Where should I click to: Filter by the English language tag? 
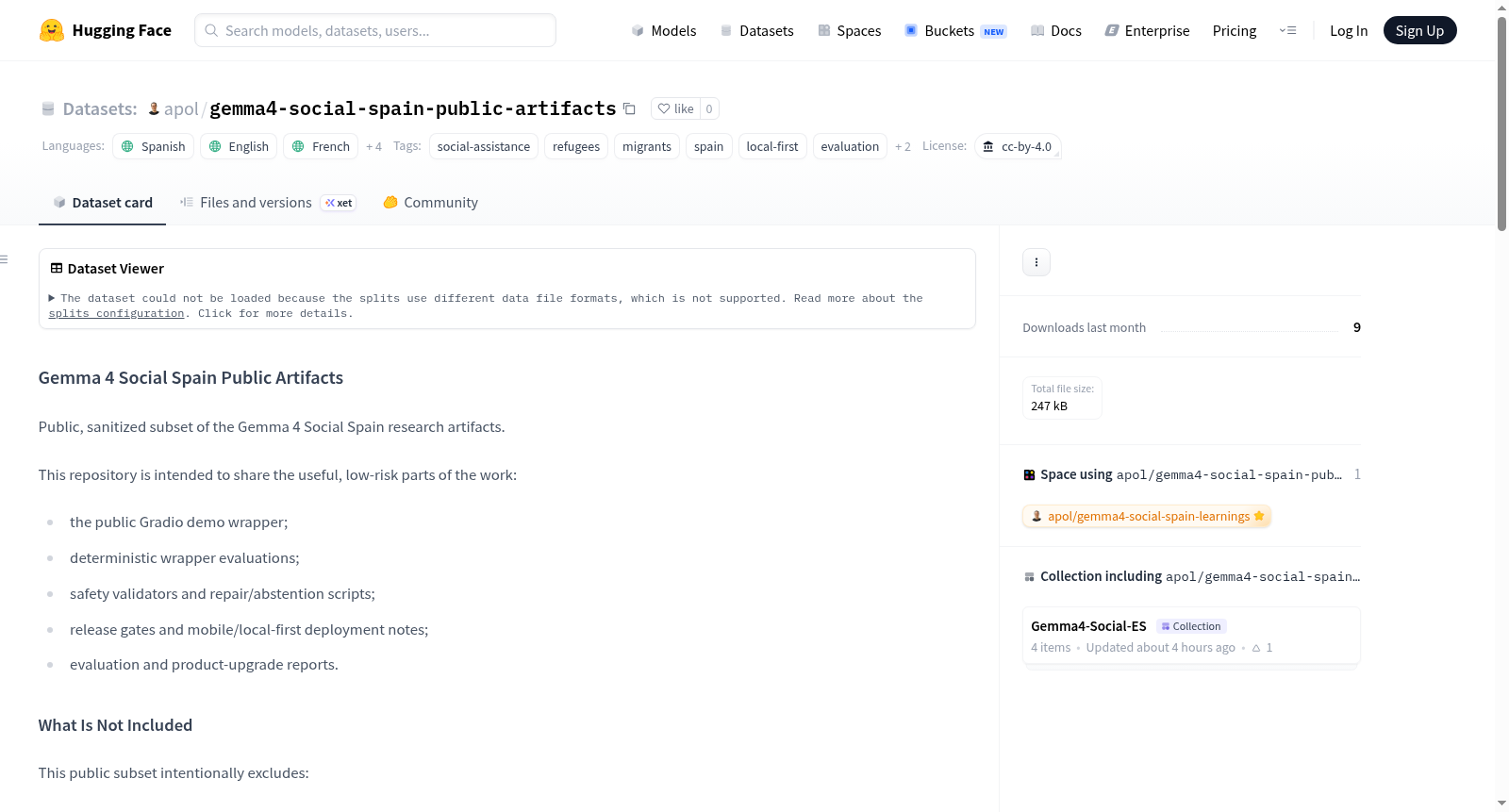pos(240,146)
